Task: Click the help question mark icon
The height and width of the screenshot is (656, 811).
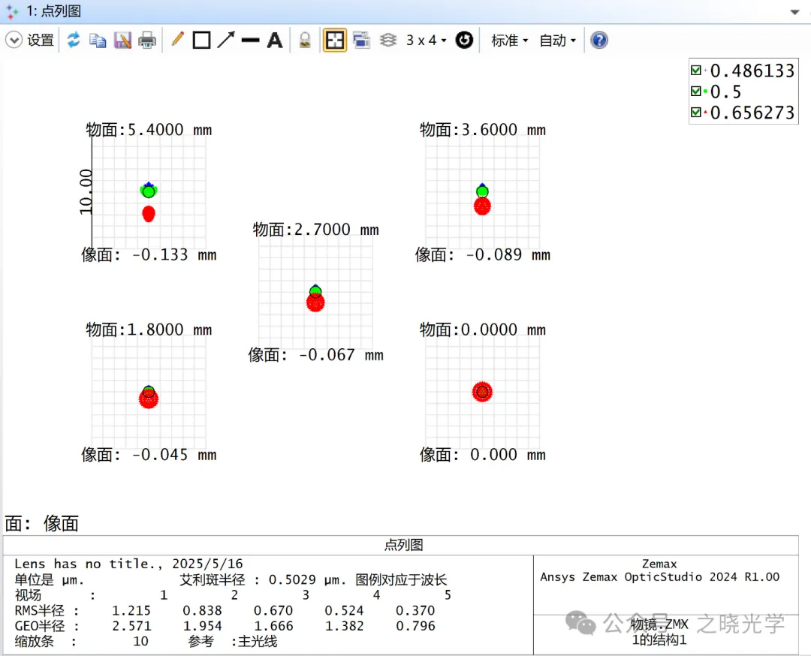Action: [x=599, y=40]
